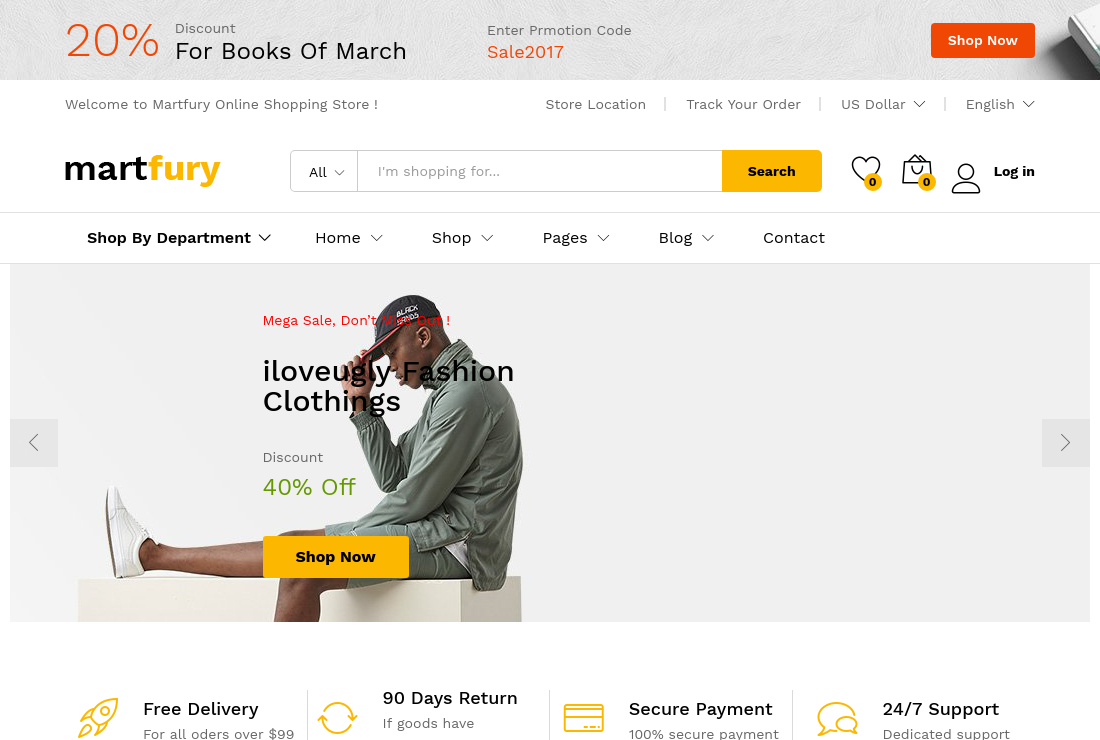Open the Pages menu
The height and width of the screenshot is (740, 1100).
pyautogui.click(x=576, y=238)
